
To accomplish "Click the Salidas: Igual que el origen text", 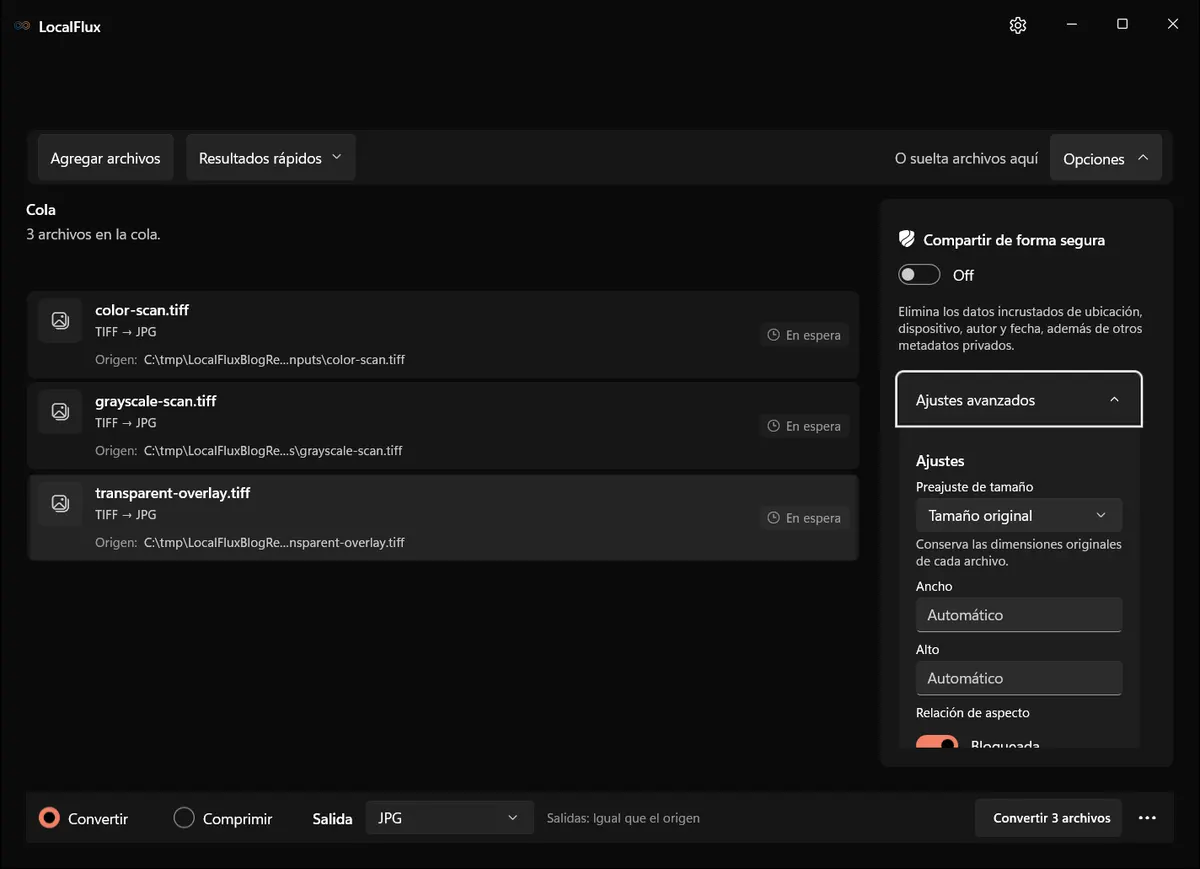I will pos(623,818).
